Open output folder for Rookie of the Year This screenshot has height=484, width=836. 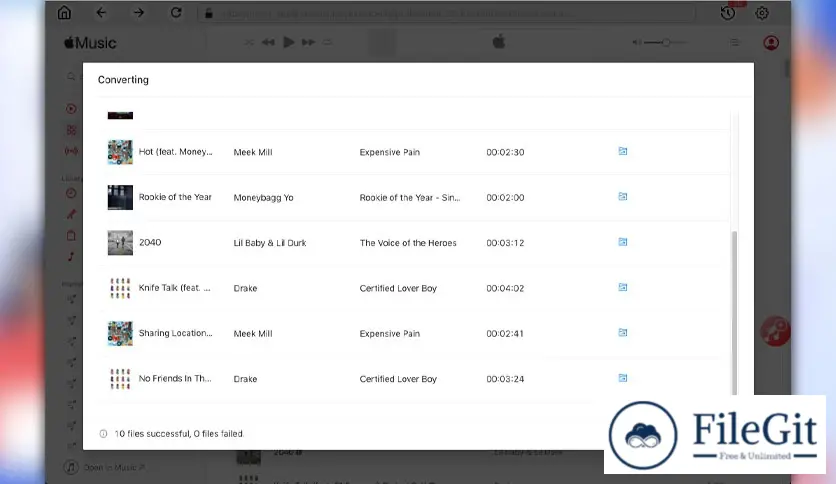623,197
